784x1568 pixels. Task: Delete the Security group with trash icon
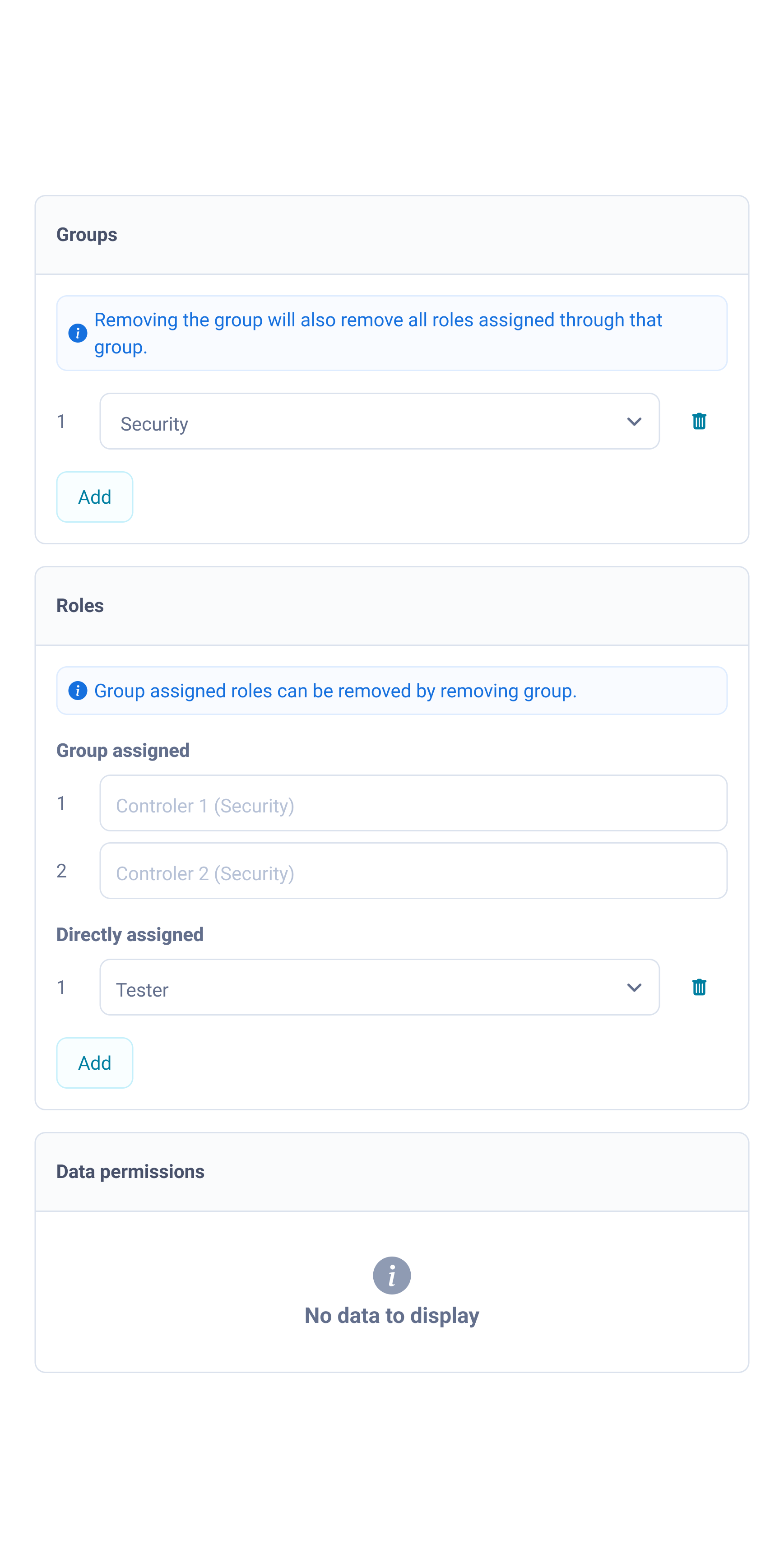click(x=699, y=421)
